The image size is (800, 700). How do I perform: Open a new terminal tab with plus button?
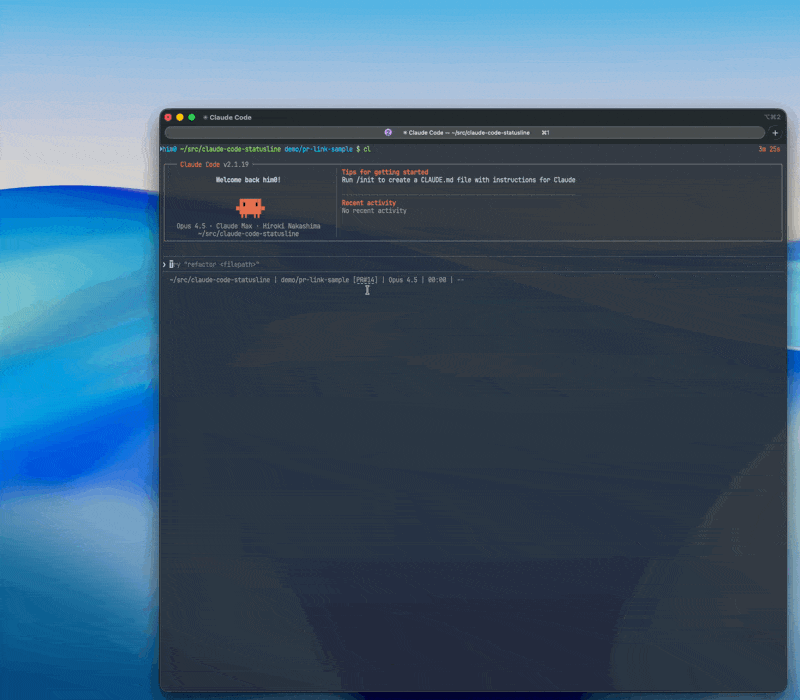pos(775,133)
